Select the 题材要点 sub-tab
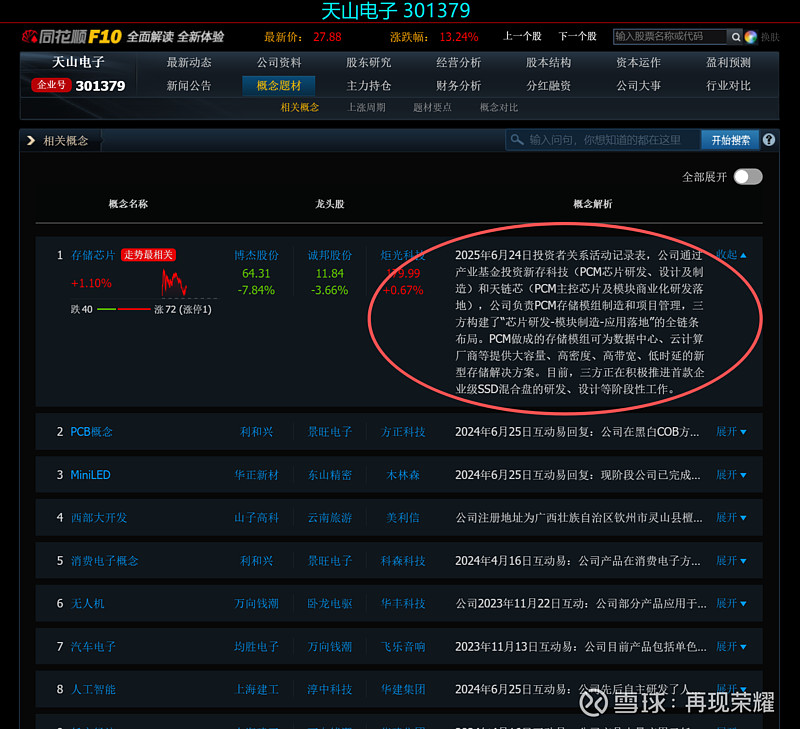Image resolution: width=800 pixels, height=729 pixels. tap(432, 108)
